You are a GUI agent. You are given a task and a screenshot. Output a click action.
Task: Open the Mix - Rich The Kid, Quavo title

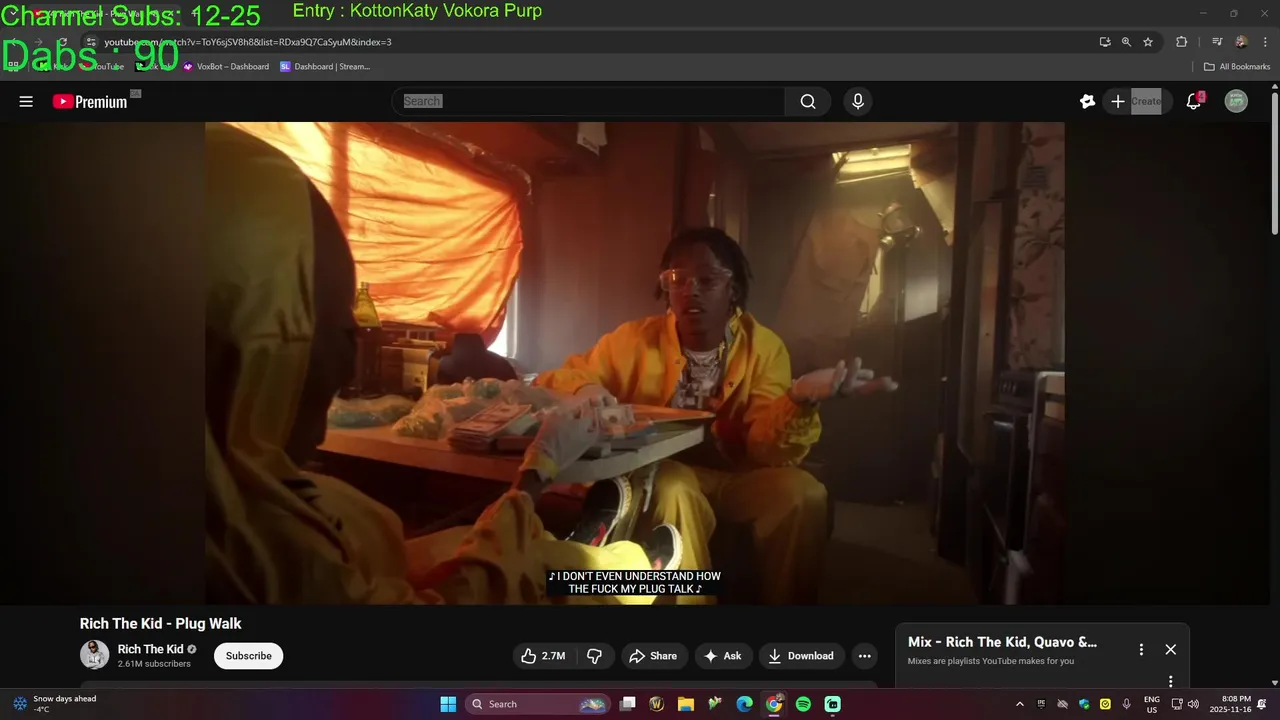tap(1002, 642)
